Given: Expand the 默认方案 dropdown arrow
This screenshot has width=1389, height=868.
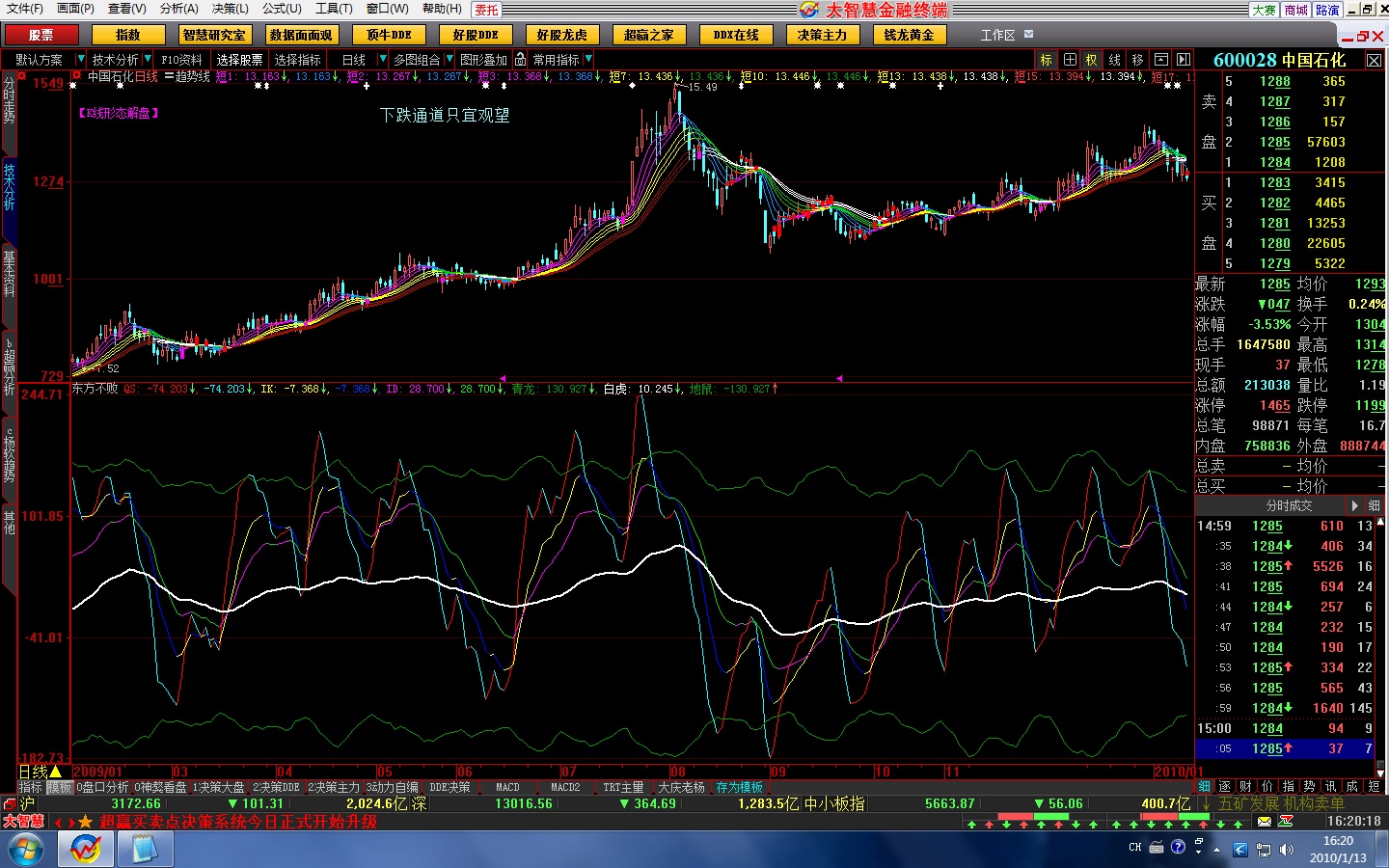Looking at the screenshot, I should (81, 60).
